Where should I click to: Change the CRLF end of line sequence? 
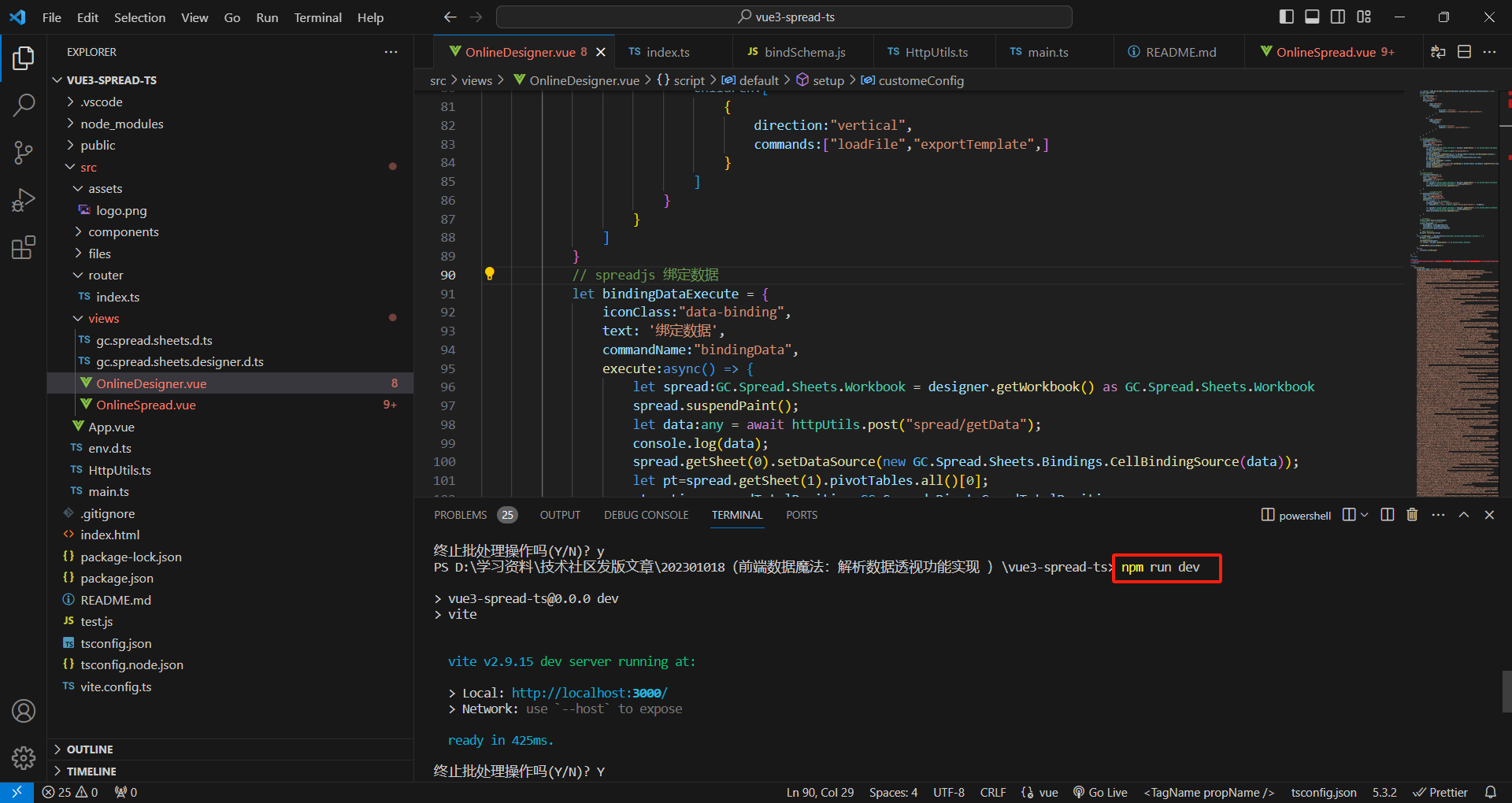(x=992, y=792)
